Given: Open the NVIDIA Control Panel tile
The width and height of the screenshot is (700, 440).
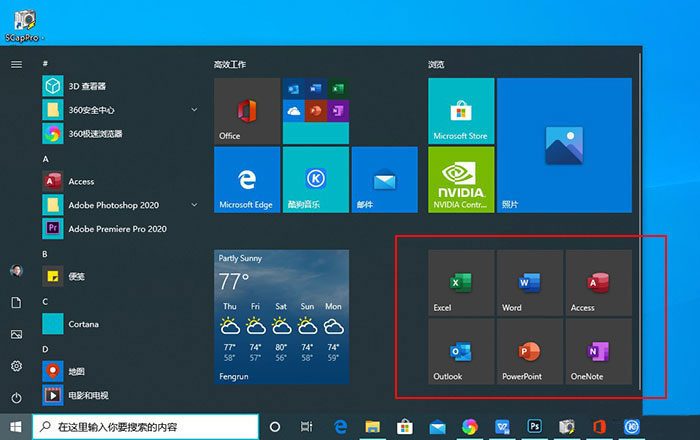Looking at the screenshot, I should pos(461,180).
